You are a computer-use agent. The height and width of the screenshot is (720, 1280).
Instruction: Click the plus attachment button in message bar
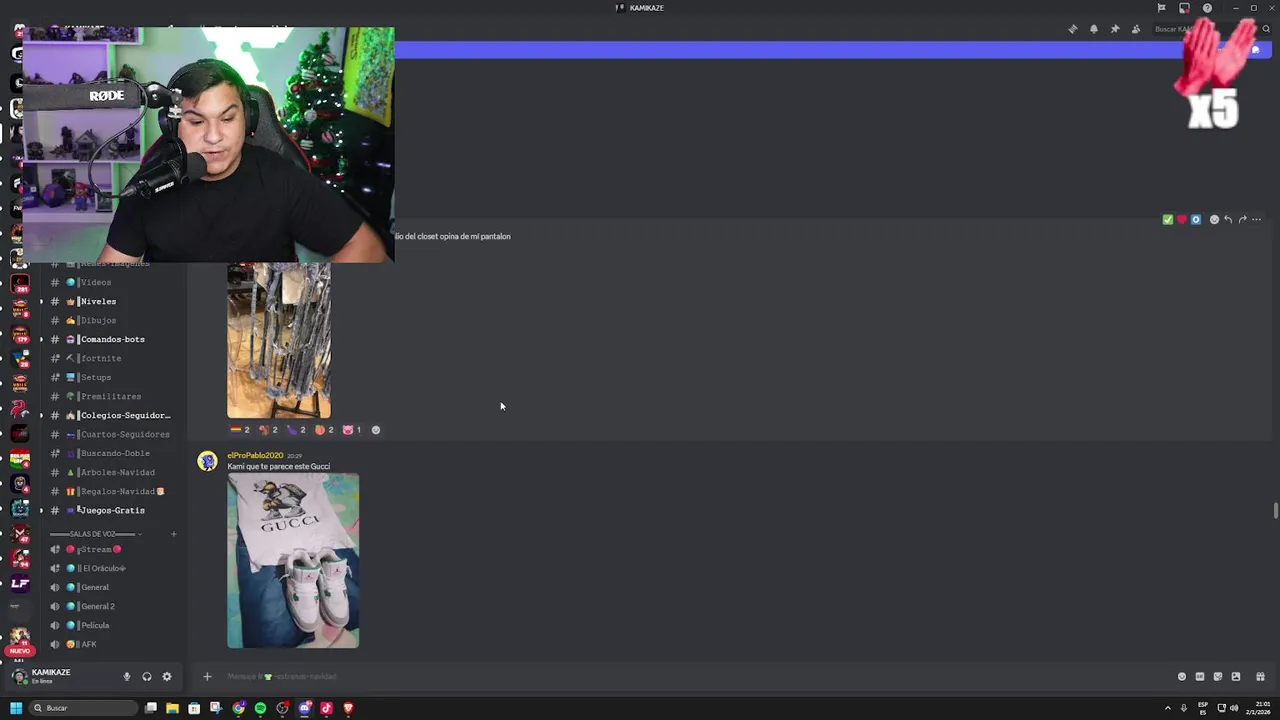click(x=207, y=677)
